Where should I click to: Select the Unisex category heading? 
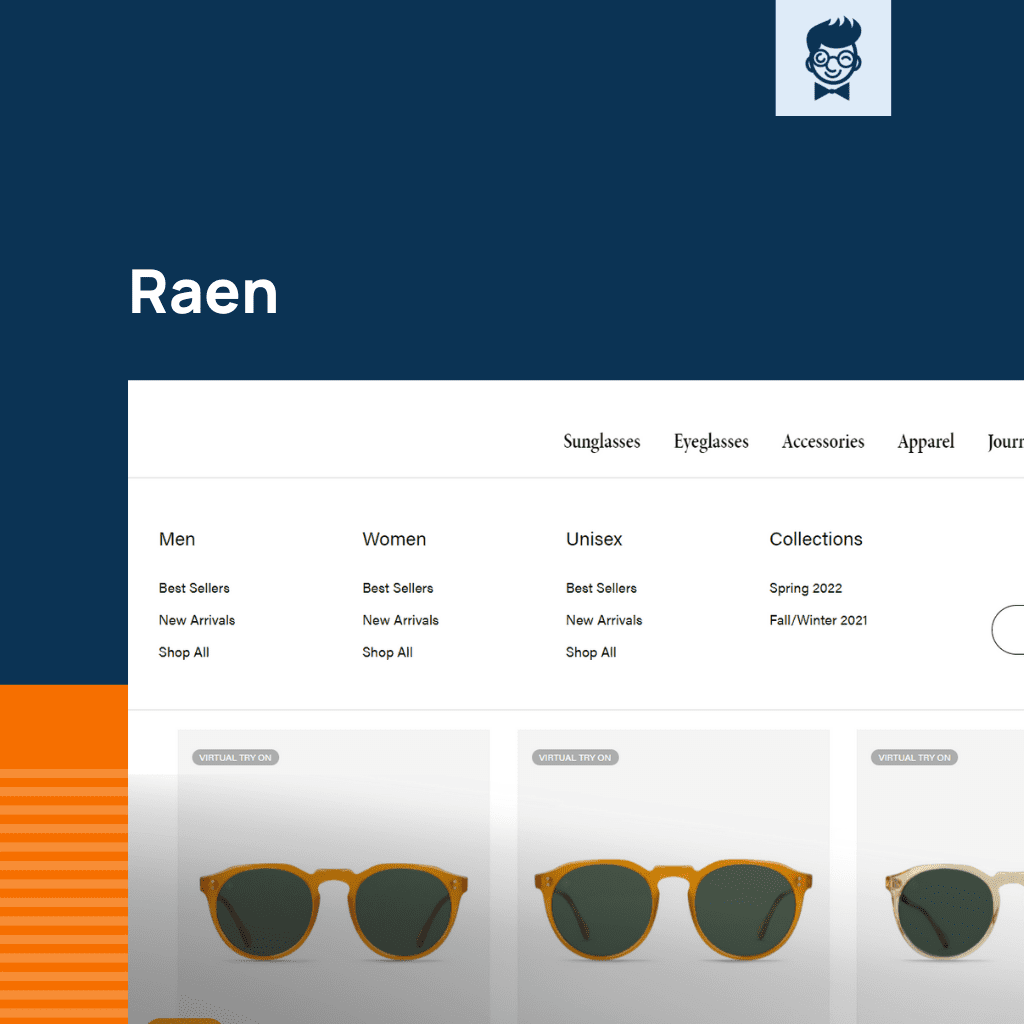594,539
